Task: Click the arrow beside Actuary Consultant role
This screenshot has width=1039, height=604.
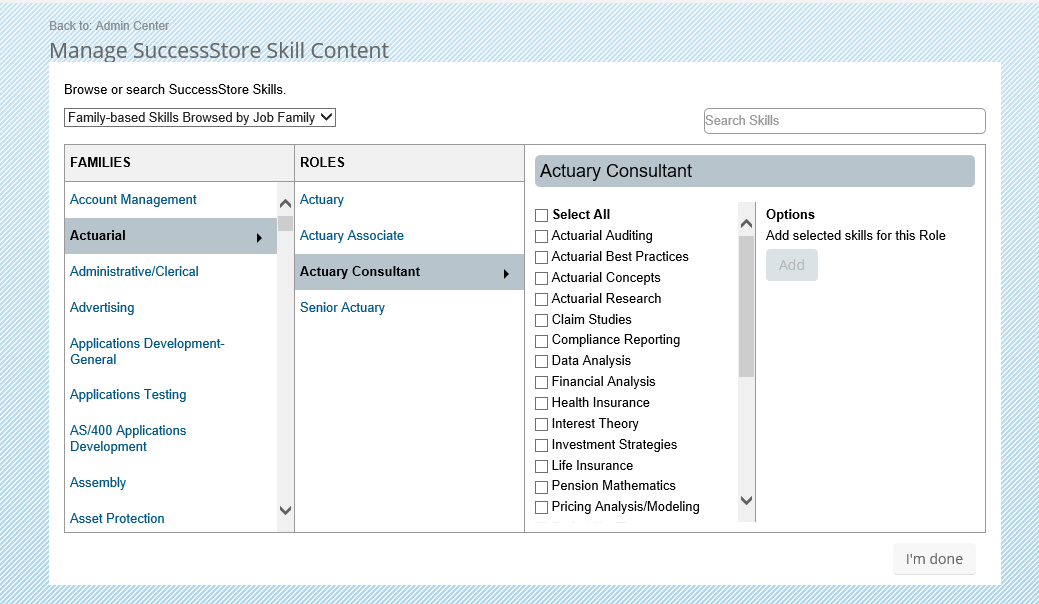Action: [506, 274]
